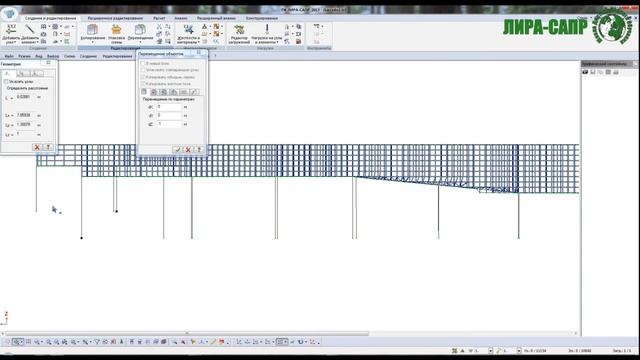Expand the Копирование dropdown arrow
Image resolution: width=640 pixels, height=360 pixels.
(93, 42)
